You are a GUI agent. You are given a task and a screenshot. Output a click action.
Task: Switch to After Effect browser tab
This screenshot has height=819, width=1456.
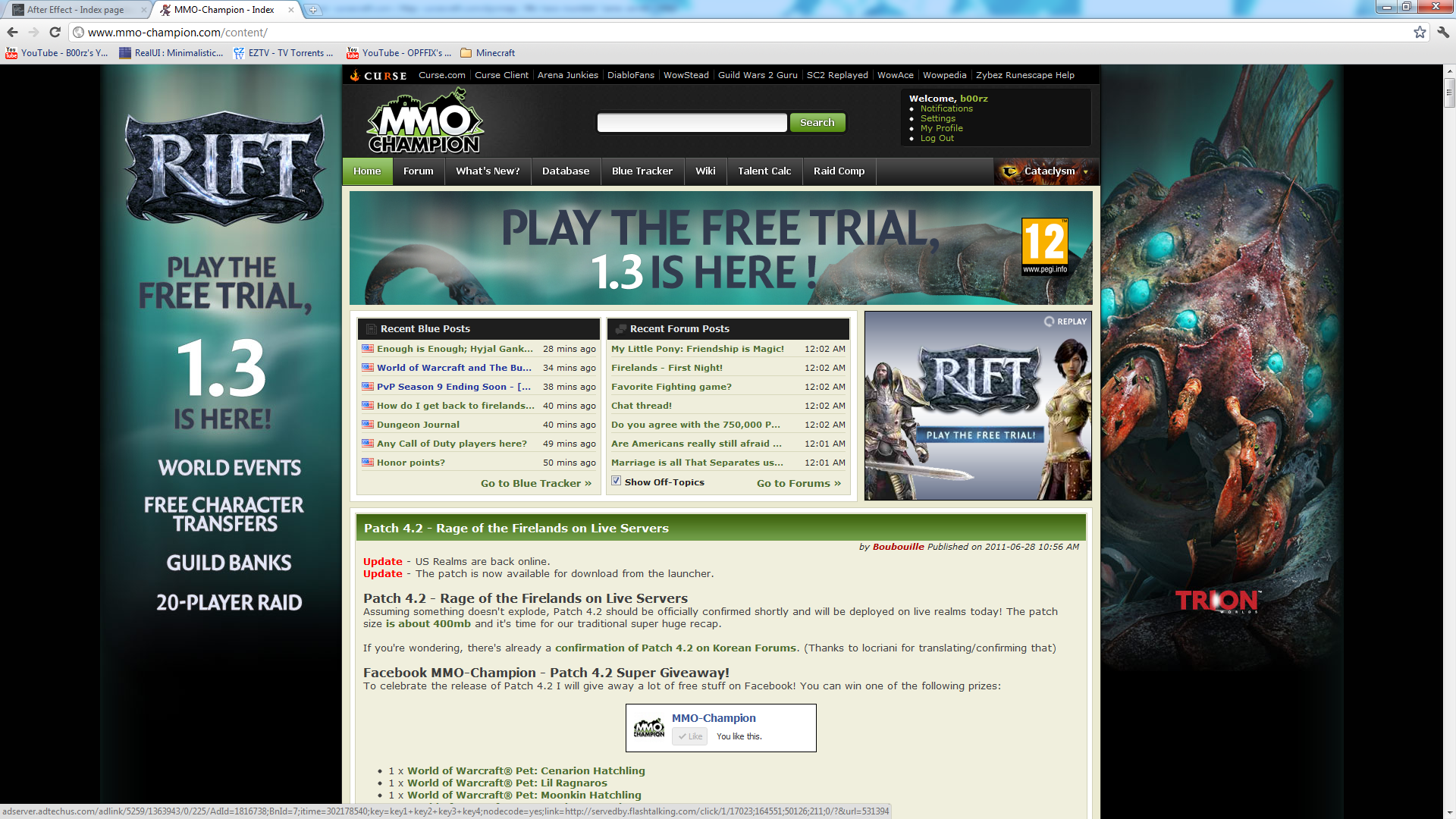[x=76, y=10]
